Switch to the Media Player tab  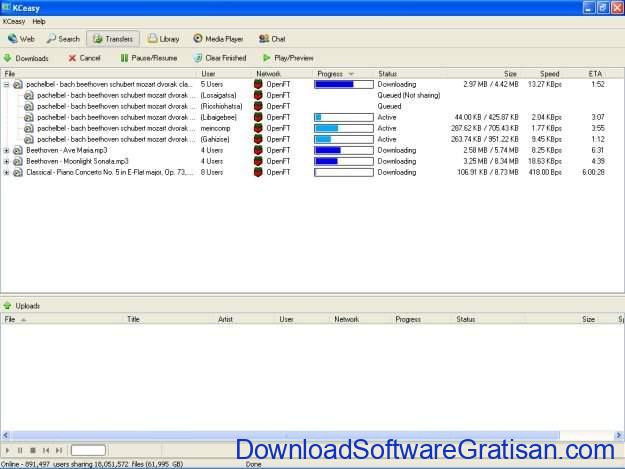coord(218,39)
